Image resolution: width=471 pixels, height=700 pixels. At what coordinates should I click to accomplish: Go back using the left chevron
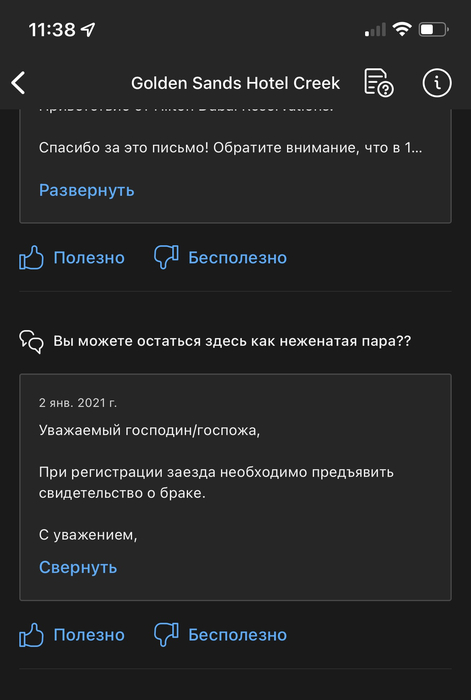coord(18,83)
